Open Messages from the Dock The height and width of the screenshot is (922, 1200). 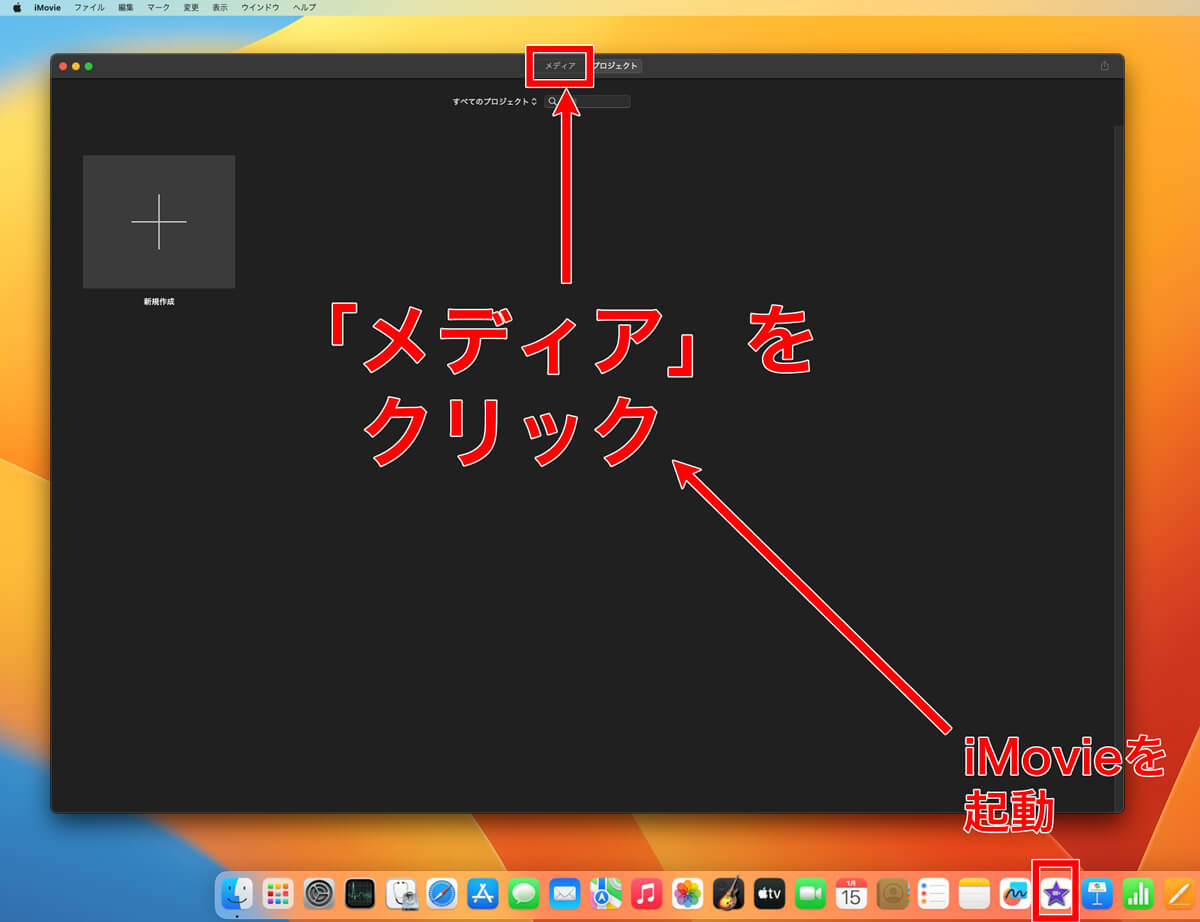[524, 892]
